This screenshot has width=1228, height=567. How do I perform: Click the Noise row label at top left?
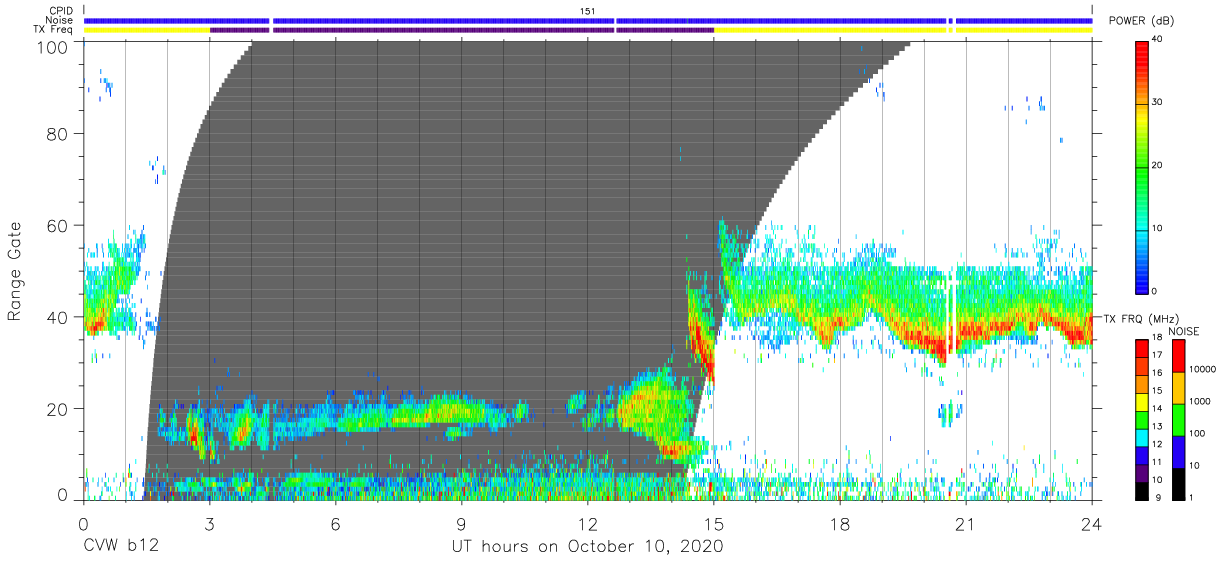[60, 20]
